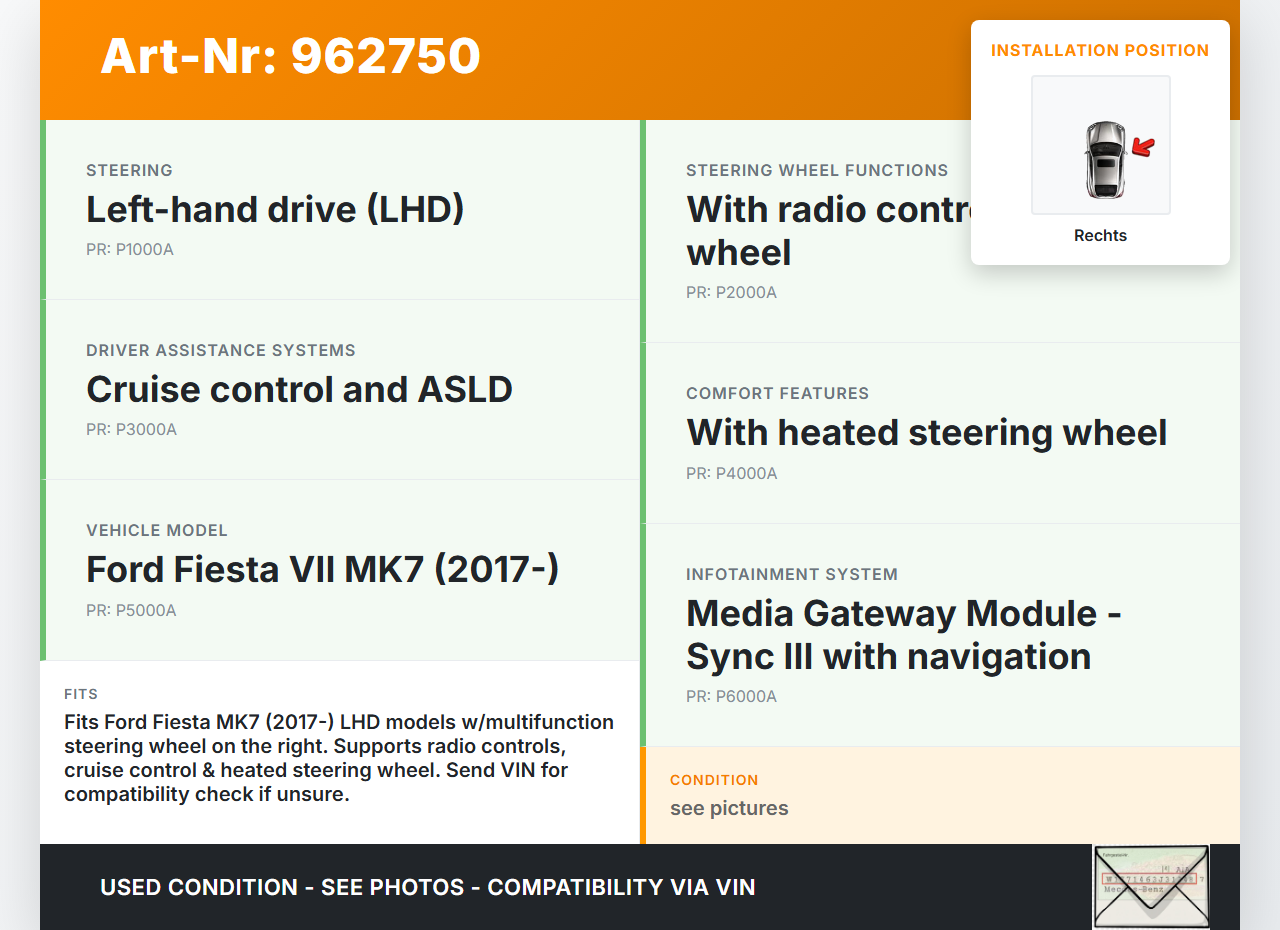Select "With heated steering wheel" text
Viewport: 1280px width, 930px height.
927,432
